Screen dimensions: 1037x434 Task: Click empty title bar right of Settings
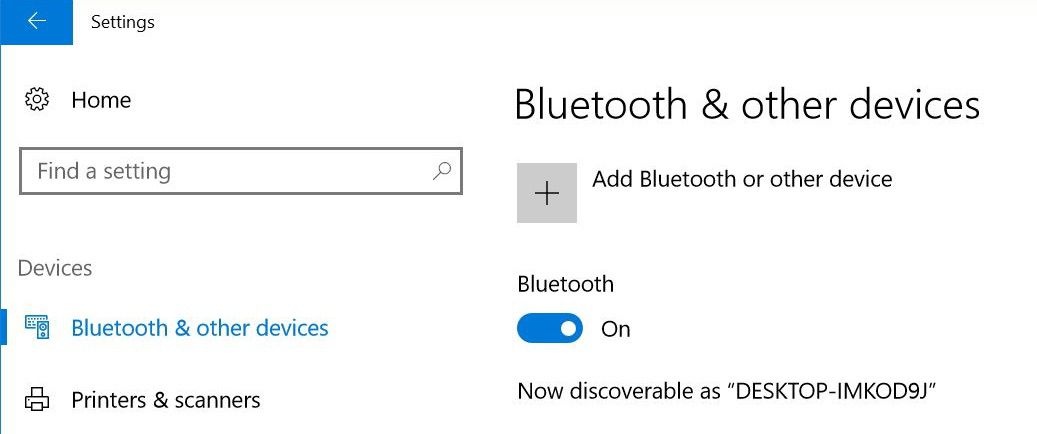tap(600, 21)
